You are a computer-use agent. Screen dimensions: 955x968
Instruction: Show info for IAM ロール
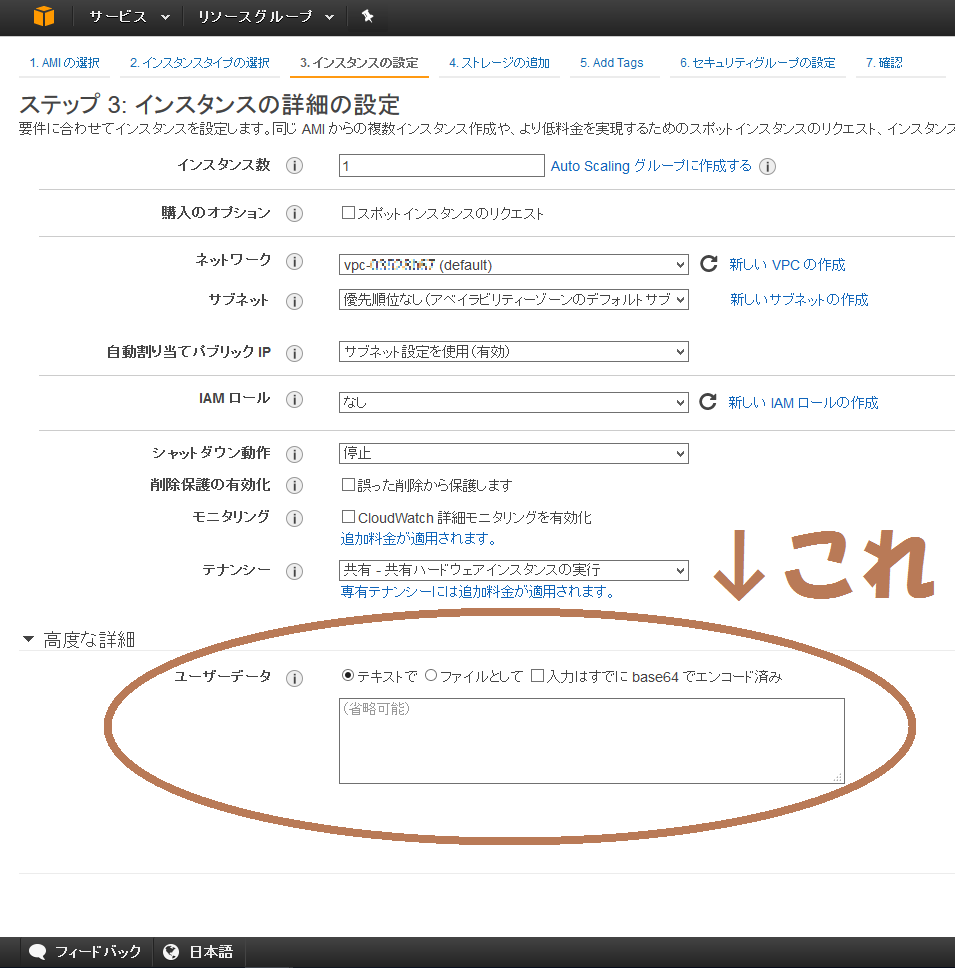pos(294,399)
